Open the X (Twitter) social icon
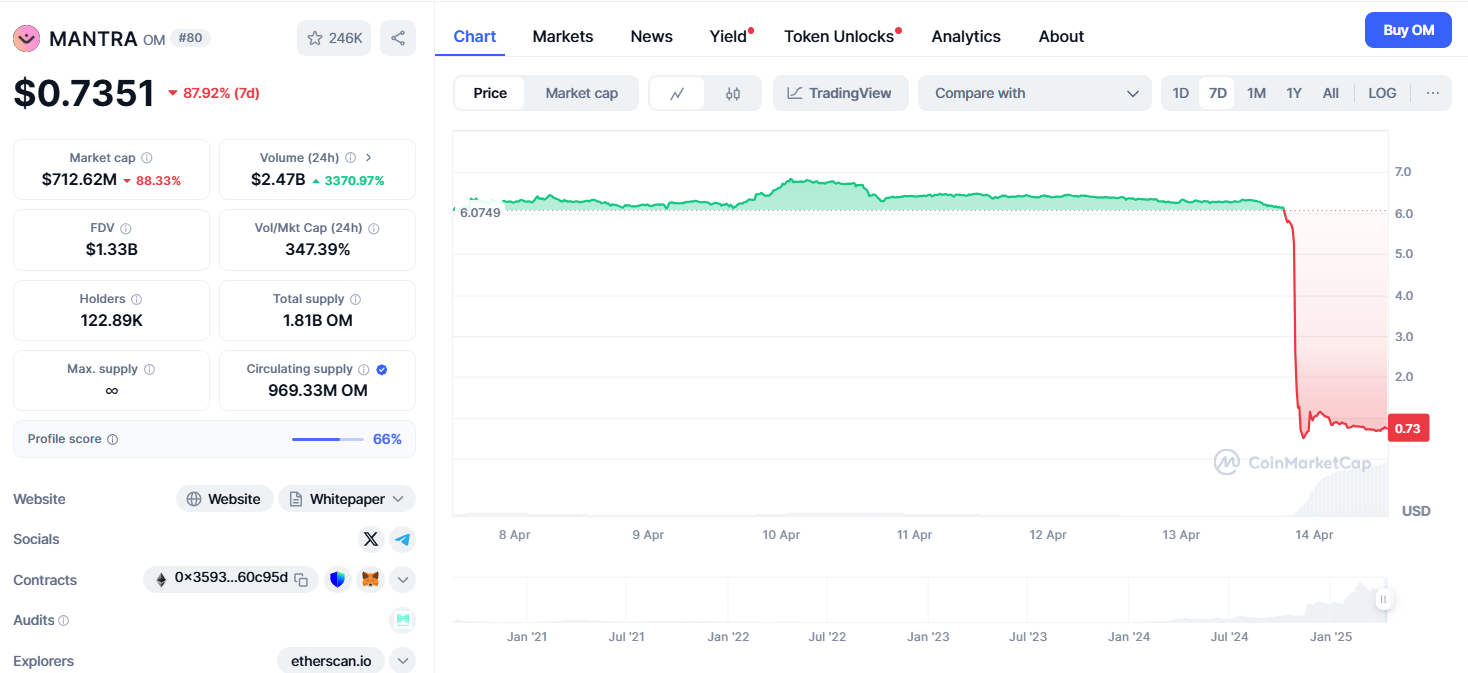1468x673 pixels. tap(371, 539)
